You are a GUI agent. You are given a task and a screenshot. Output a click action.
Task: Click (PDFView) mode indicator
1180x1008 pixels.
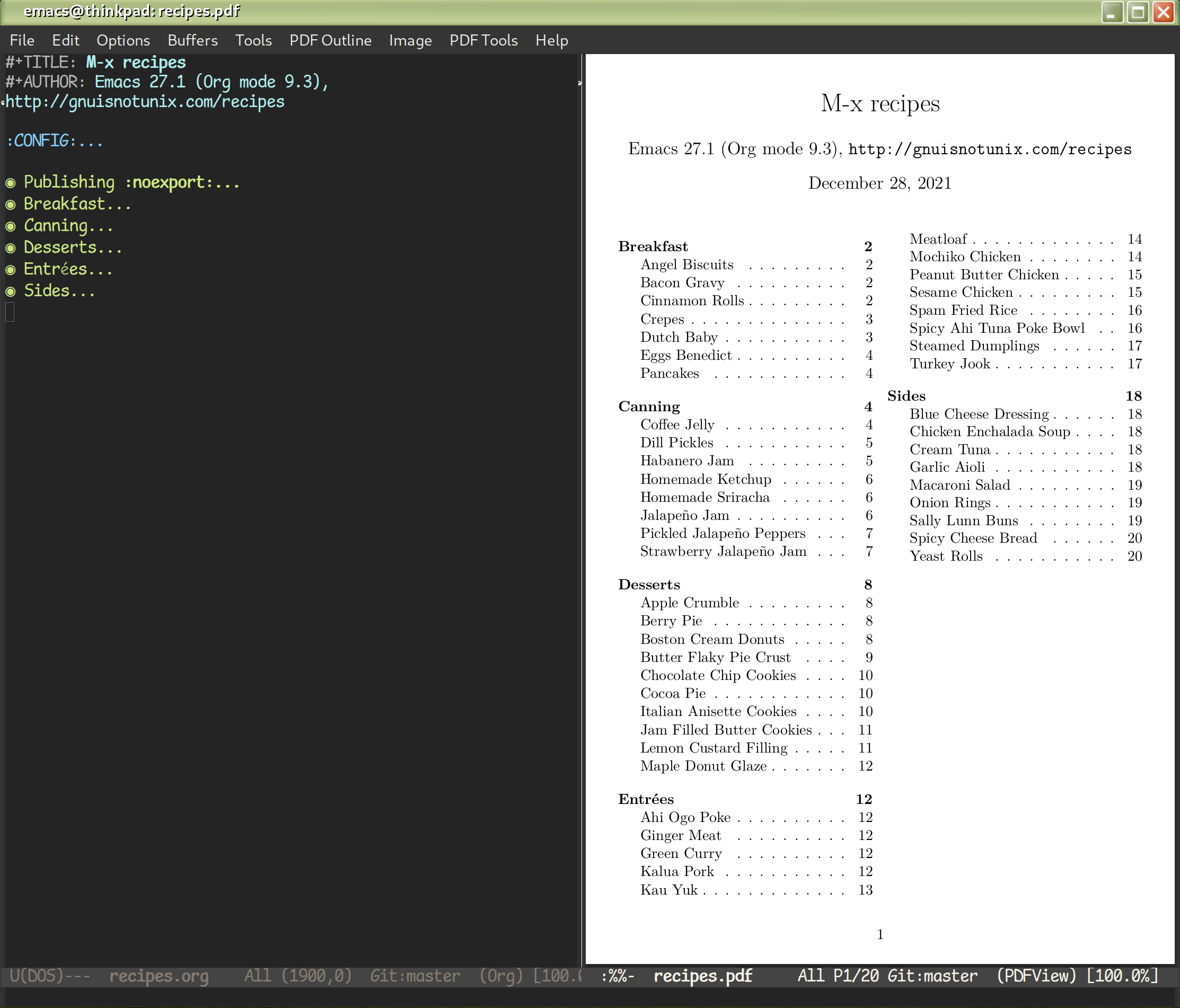(x=1036, y=976)
